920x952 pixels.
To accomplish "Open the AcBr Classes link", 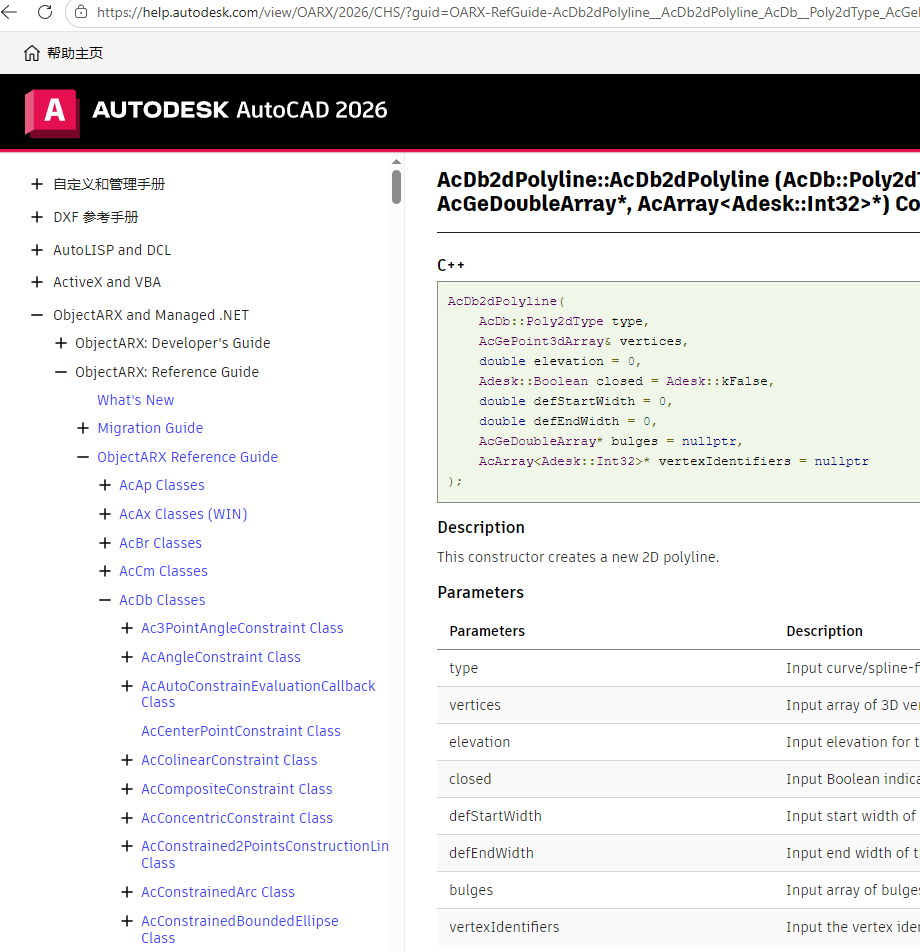I will click(x=160, y=543).
